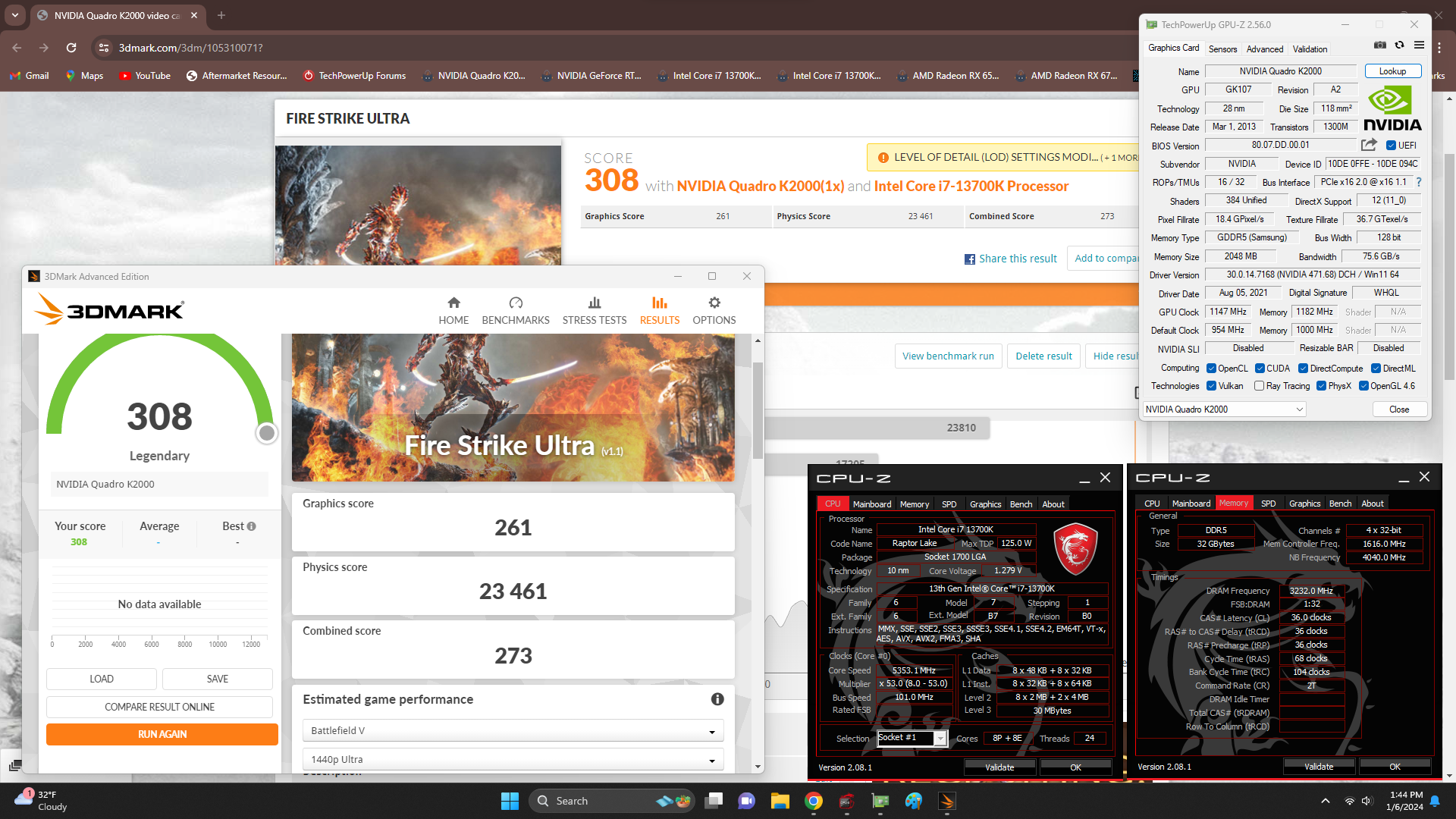The height and width of the screenshot is (819, 1456).
Task: Open SPD tab in right CPU-Z window
Action: coord(1268,504)
